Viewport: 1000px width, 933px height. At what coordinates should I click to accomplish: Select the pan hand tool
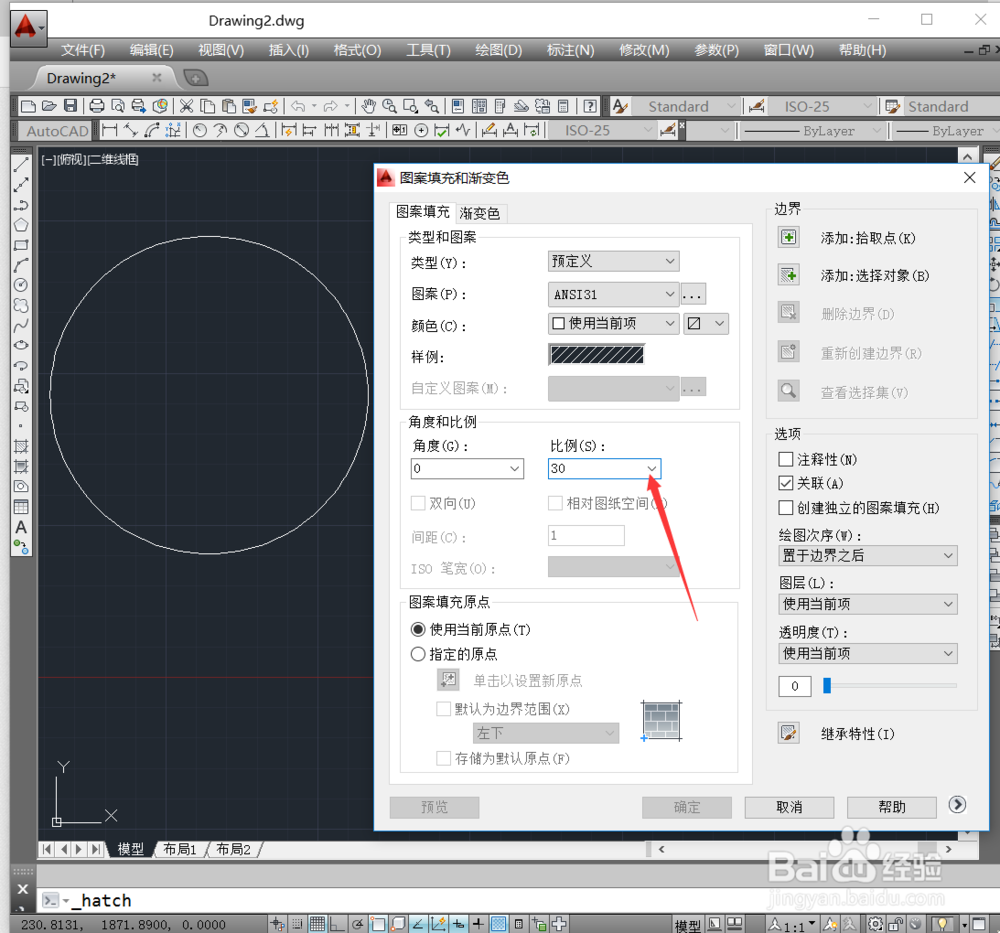[x=369, y=106]
